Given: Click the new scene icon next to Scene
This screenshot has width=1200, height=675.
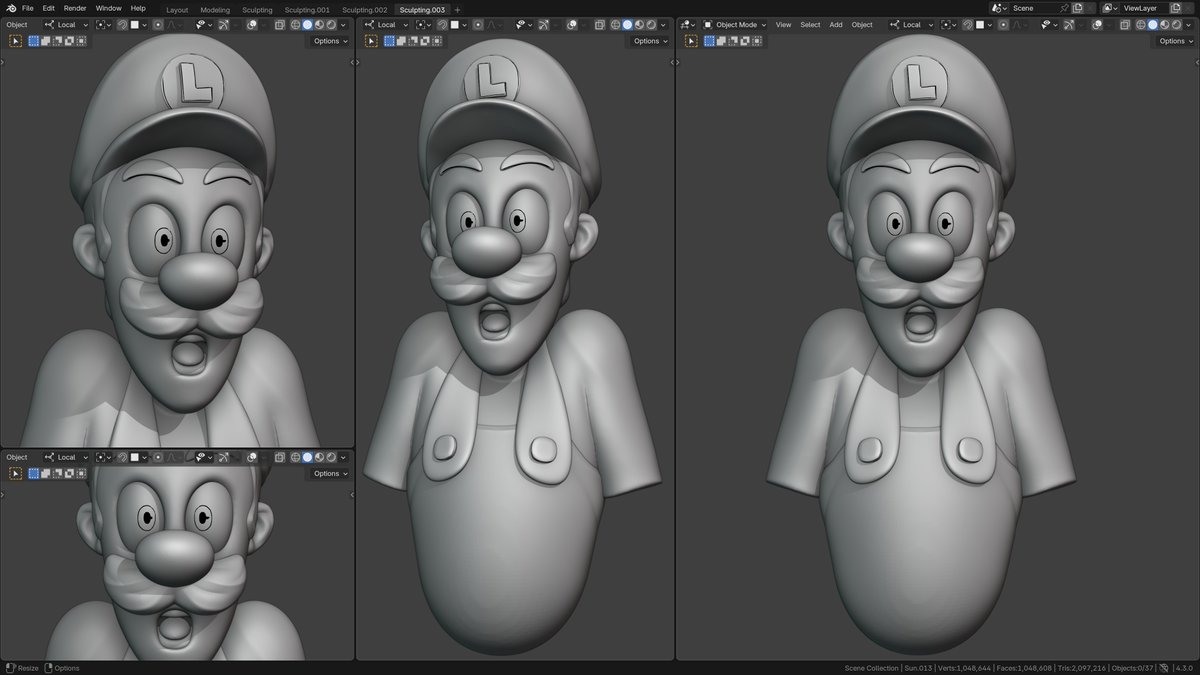Looking at the screenshot, I should pyautogui.click(x=1077, y=8).
